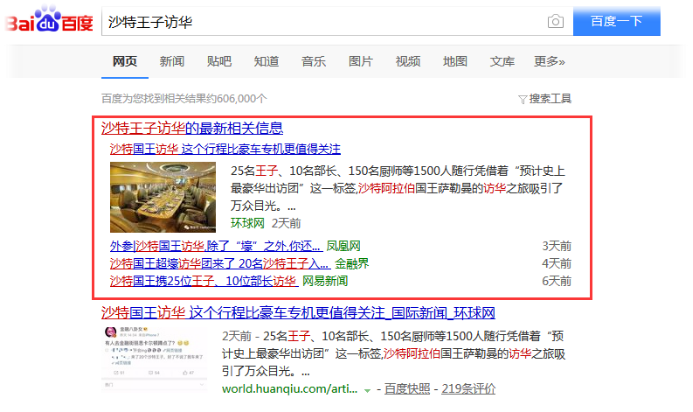693x412 pixels.
Task: Expand dropdown arrow beside world.huanqiu.com URL
Action: pyautogui.click(x=368, y=388)
